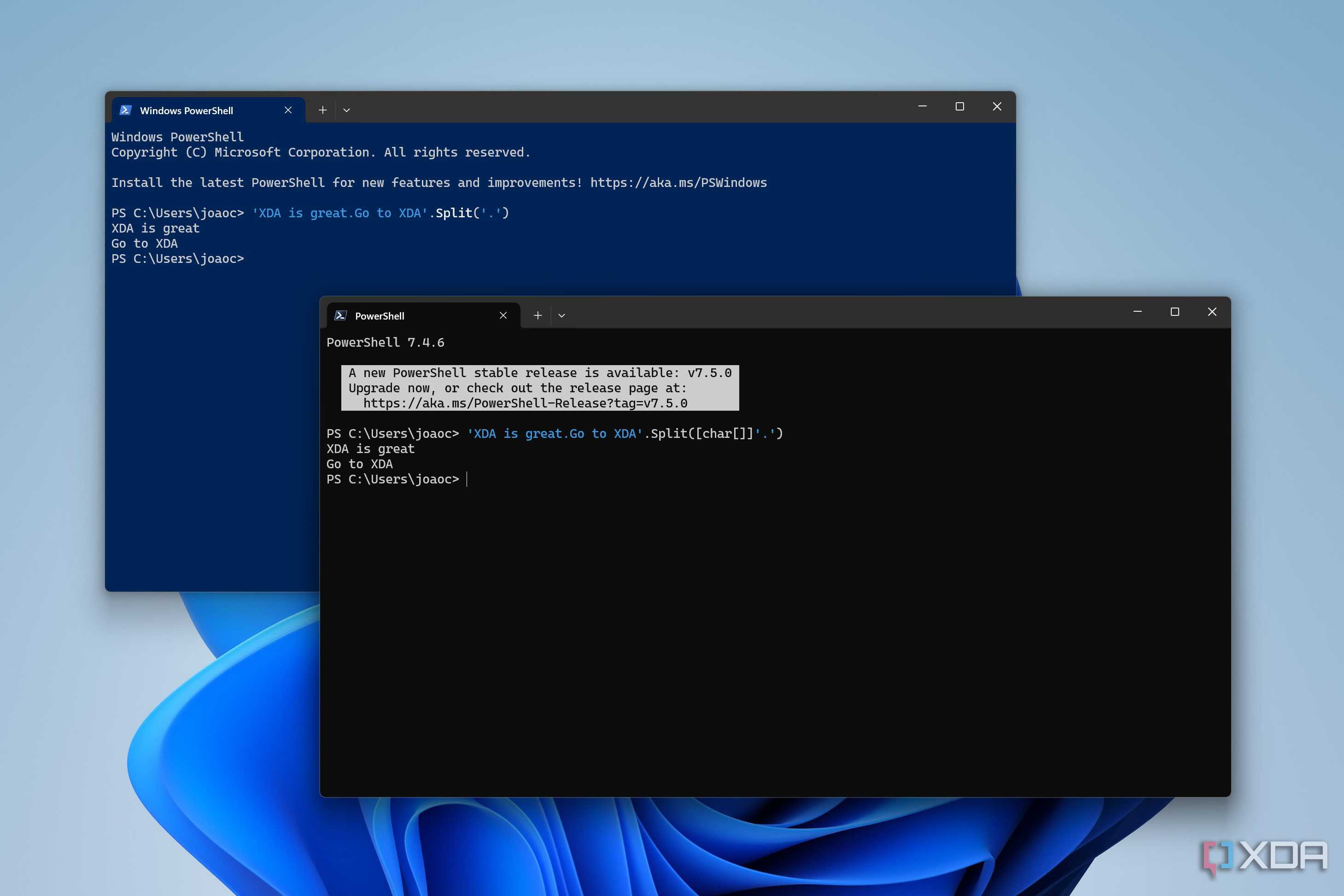Screen dimensions: 1344x896
Task: Close the PowerShell tab in the front window
Action: coord(503,315)
